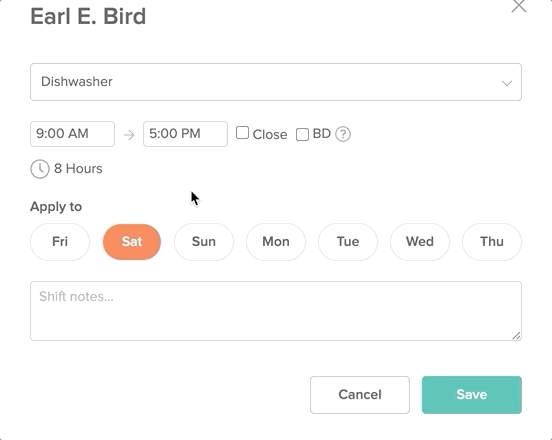552x440 pixels.
Task: Click the textarea resize handle in Shift notes
Action: (516, 336)
